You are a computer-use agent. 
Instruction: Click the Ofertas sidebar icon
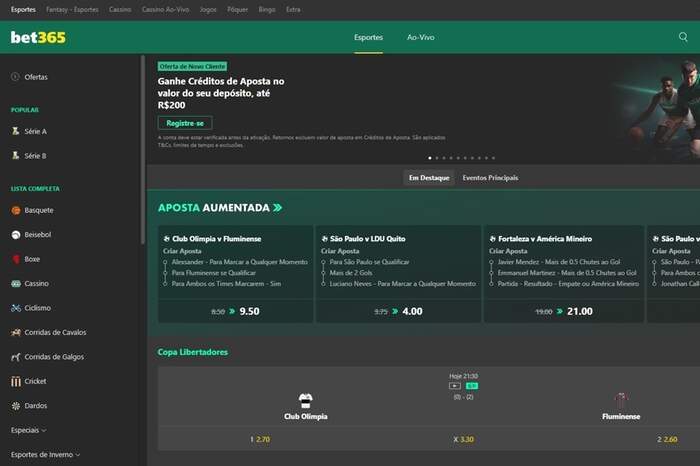coord(16,77)
